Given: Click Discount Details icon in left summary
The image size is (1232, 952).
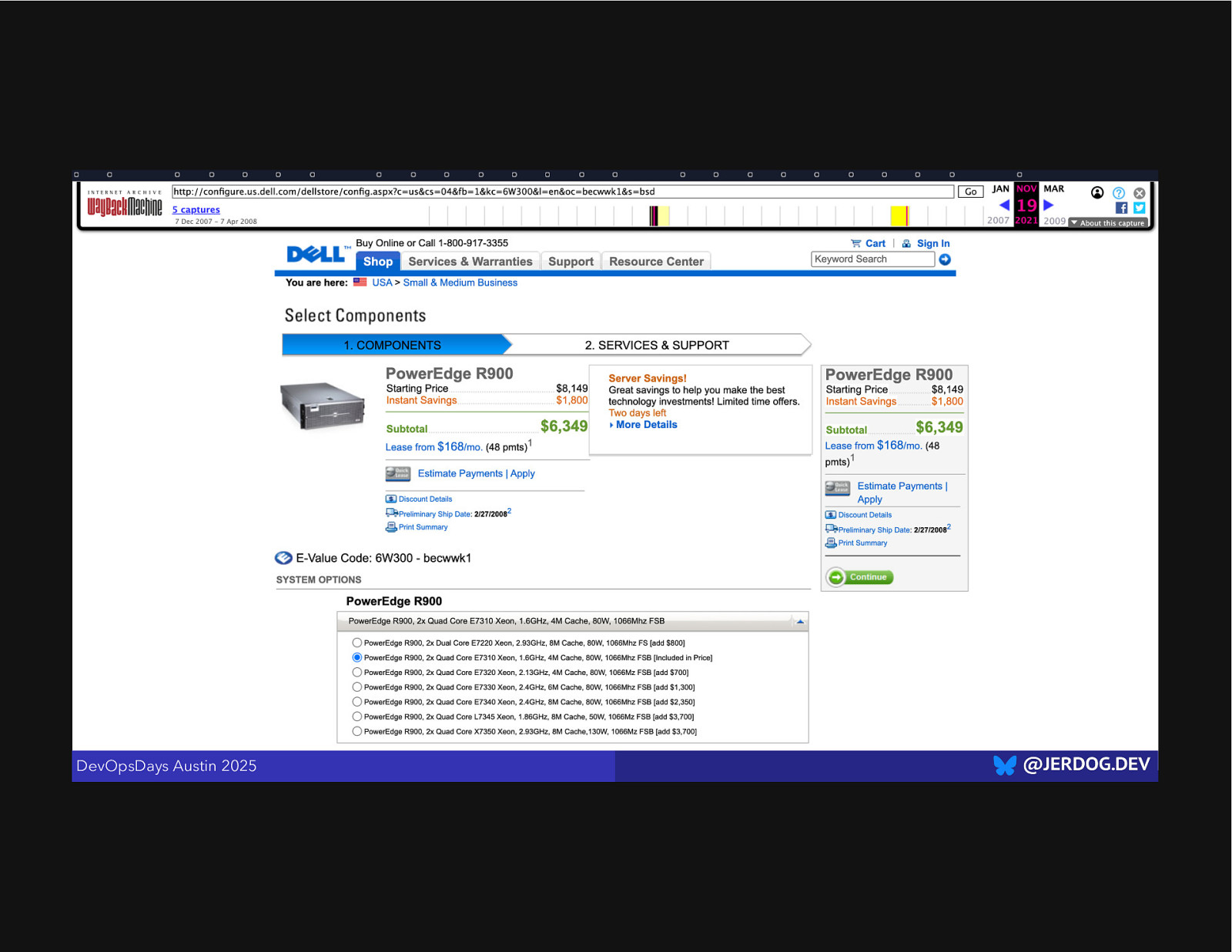Looking at the screenshot, I should coord(391,499).
